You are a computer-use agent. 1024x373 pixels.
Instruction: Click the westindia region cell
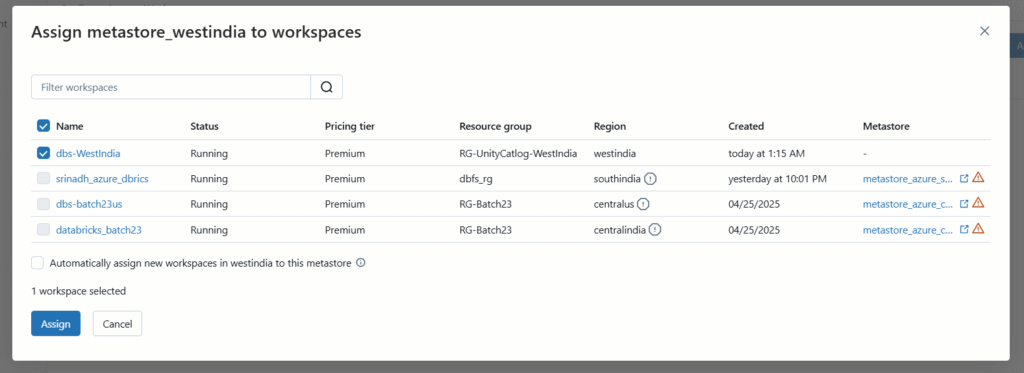(615, 154)
